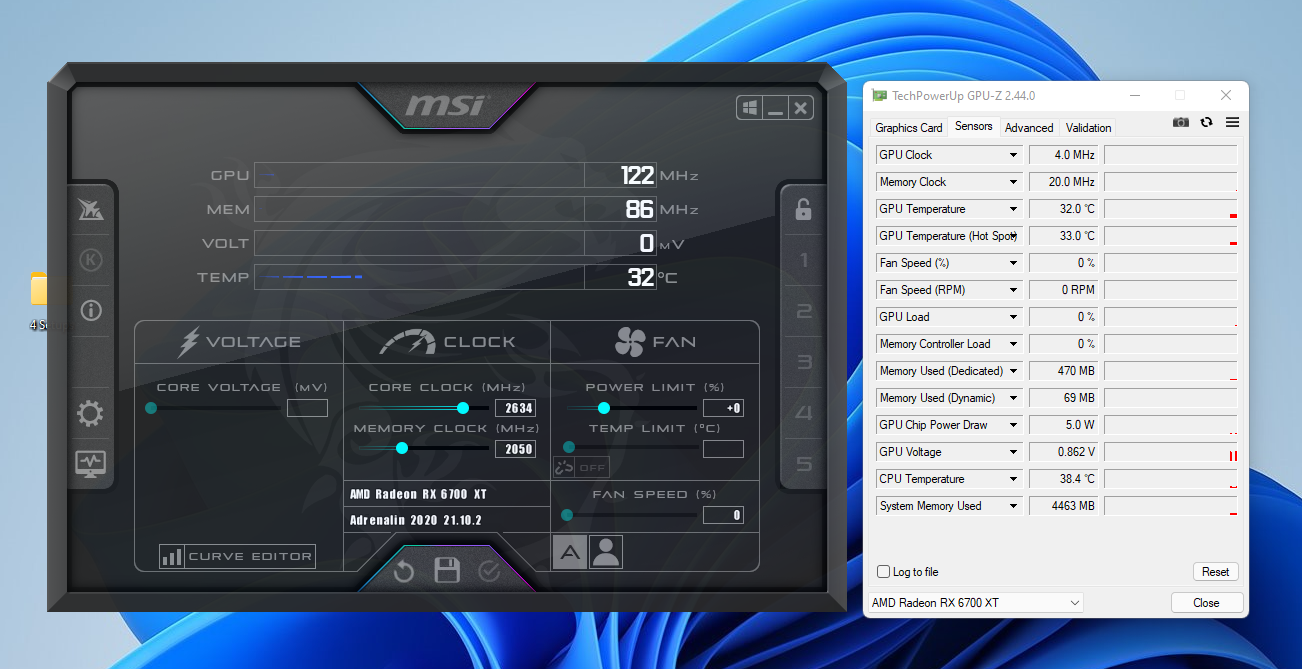Screen dimensions: 1302x669
Task: Enable the Log to file checkbox
Action: tap(883, 572)
